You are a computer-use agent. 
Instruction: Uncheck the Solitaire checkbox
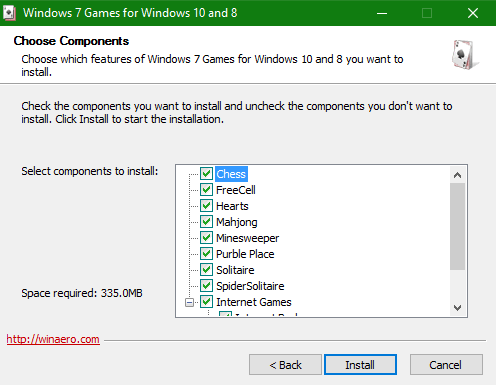point(206,269)
